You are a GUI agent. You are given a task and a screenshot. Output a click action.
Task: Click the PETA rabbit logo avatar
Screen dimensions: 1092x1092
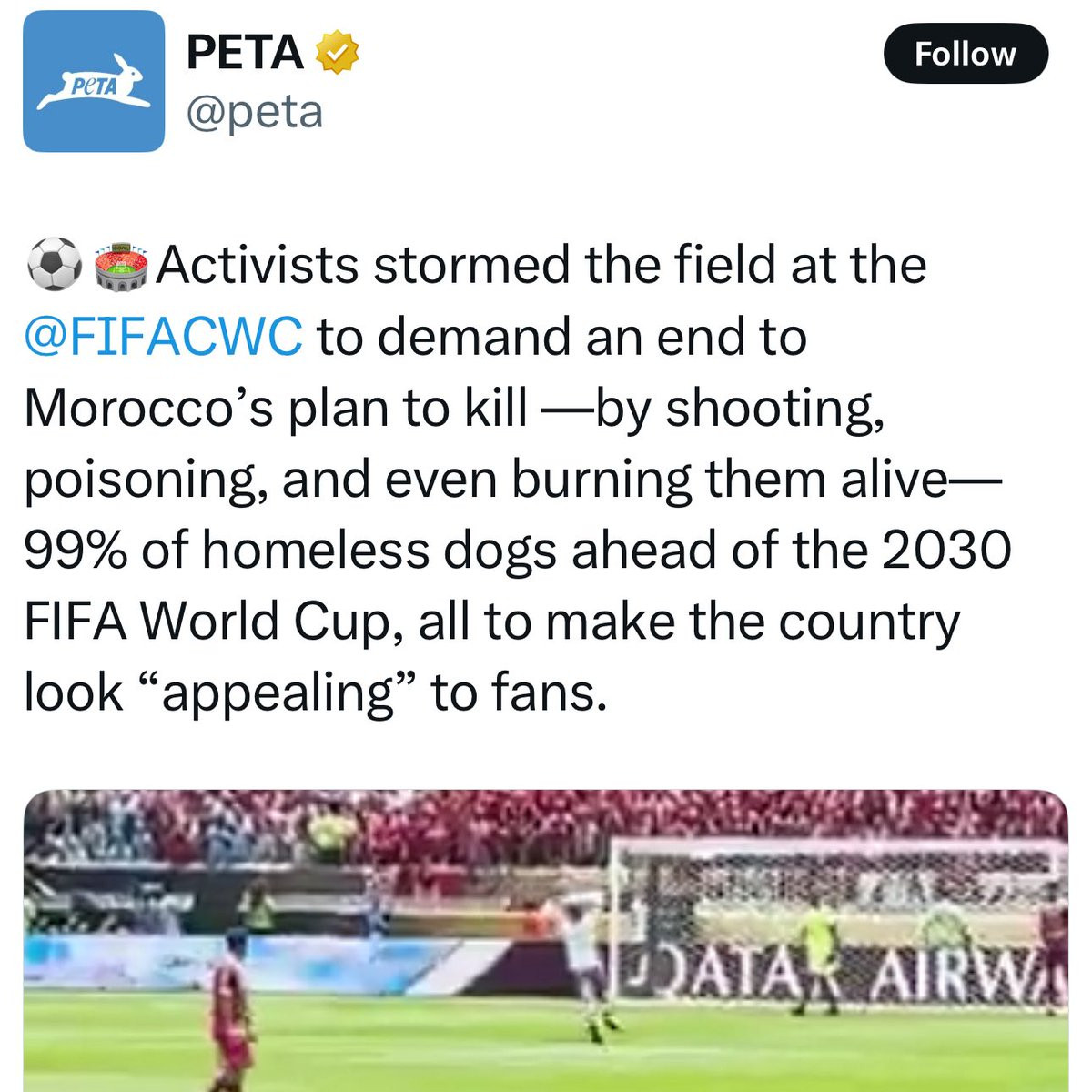coord(94,81)
